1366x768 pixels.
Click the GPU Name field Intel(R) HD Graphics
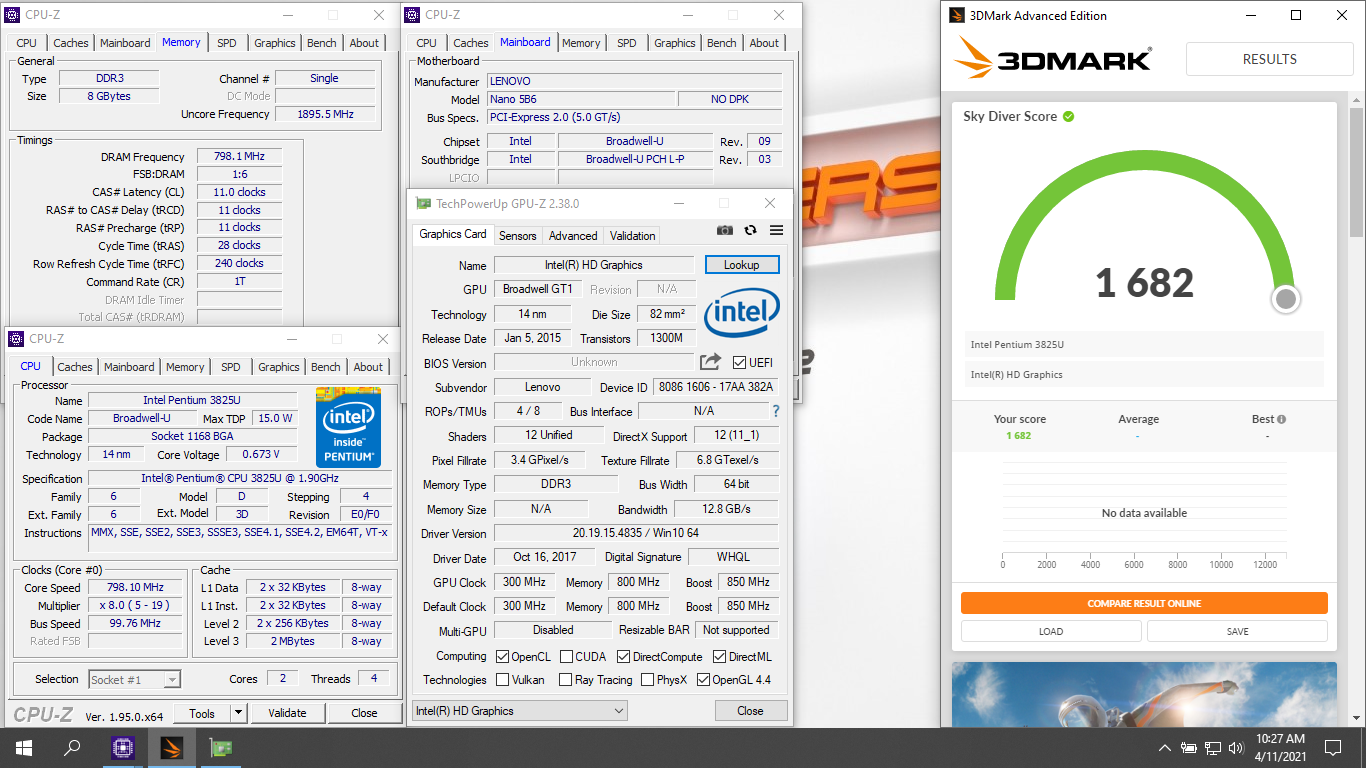[x=594, y=265]
